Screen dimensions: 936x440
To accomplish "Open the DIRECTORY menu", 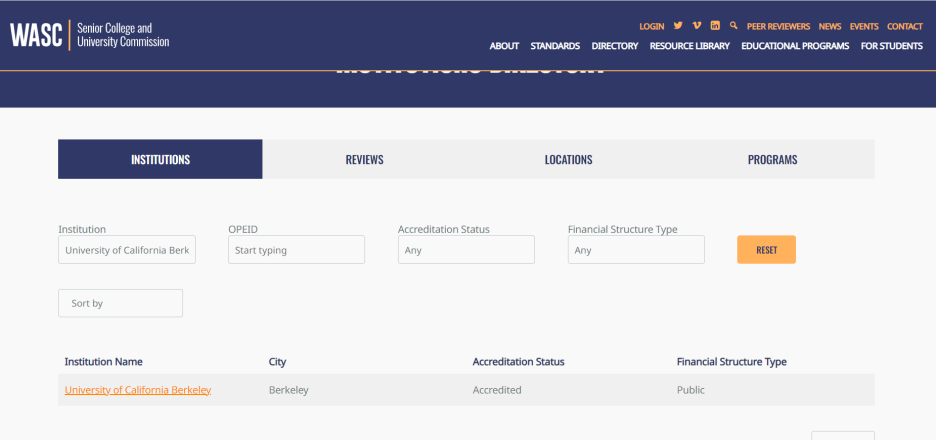I will [615, 46].
